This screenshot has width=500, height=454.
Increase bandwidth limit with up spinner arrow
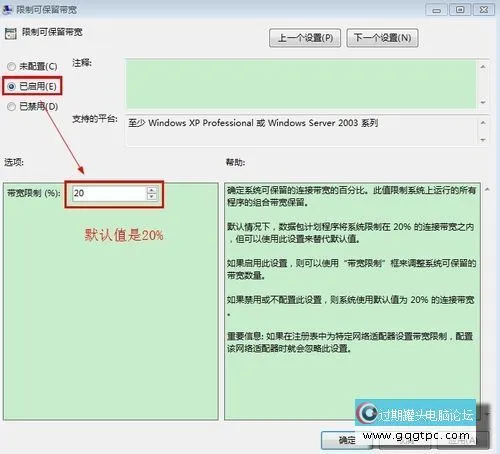tap(152, 190)
